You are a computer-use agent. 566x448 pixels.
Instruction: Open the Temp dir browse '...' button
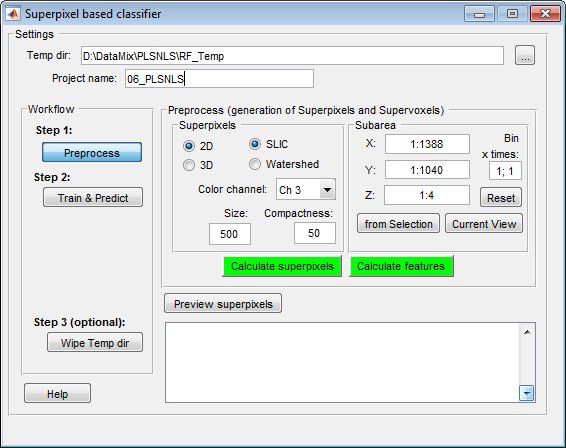(x=525, y=56)
